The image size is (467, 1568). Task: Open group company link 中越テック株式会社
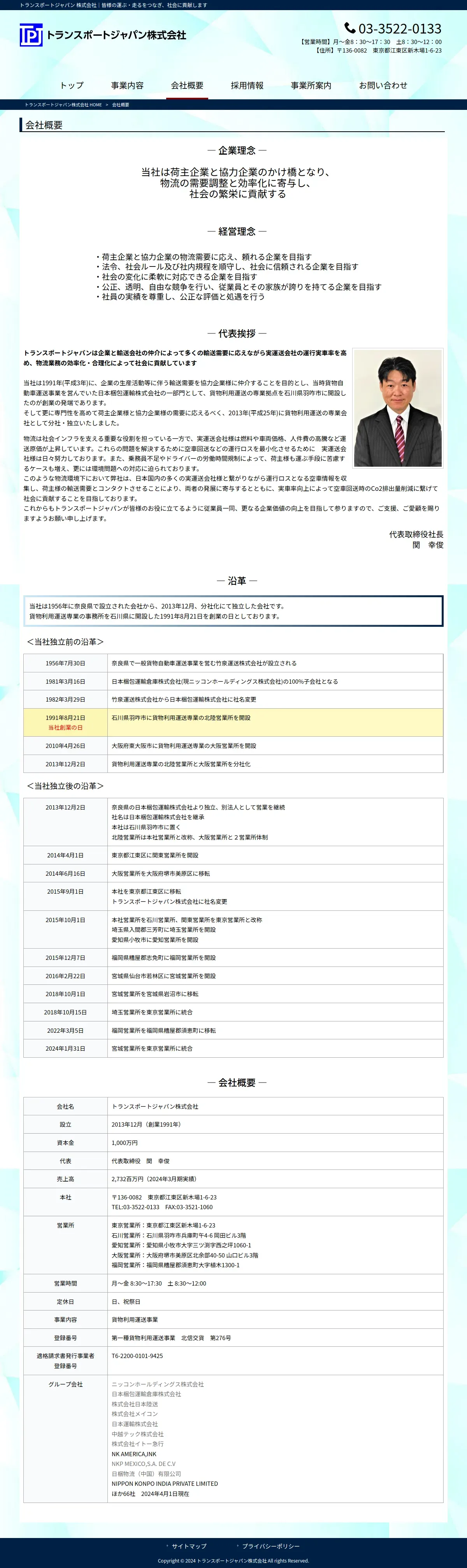pyautogui.click(x=137, y=1434)
